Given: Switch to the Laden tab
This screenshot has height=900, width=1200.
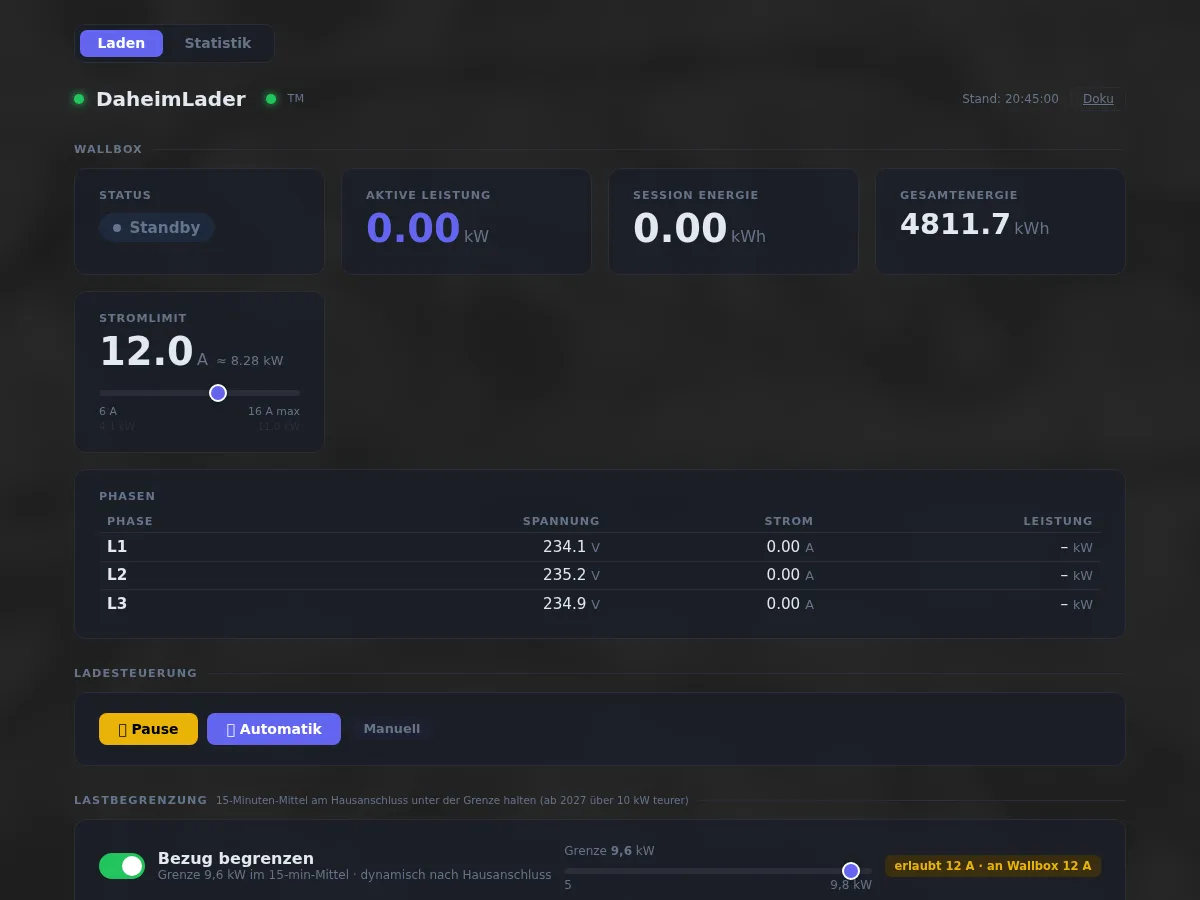Looking at the screenshot, I should (x=121, y=43).
